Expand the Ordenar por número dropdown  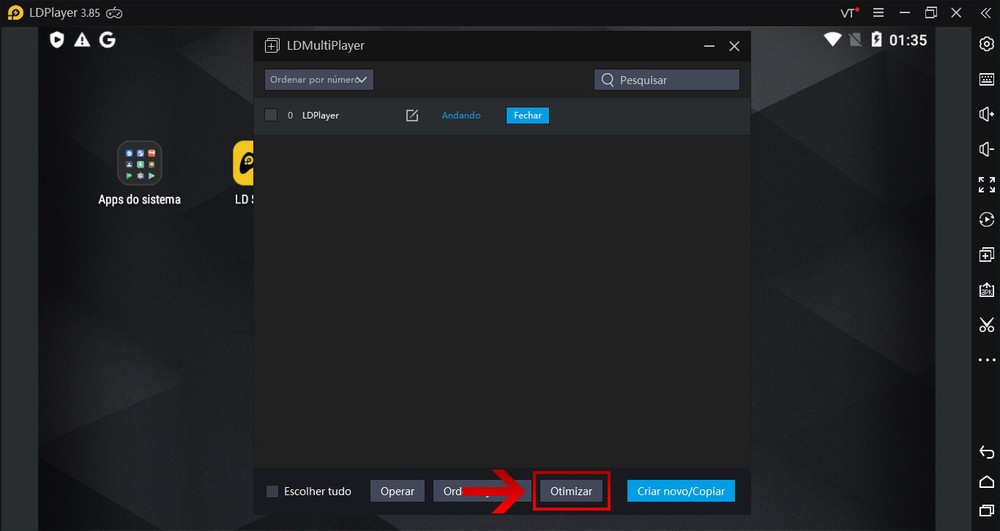pos(319,80)
